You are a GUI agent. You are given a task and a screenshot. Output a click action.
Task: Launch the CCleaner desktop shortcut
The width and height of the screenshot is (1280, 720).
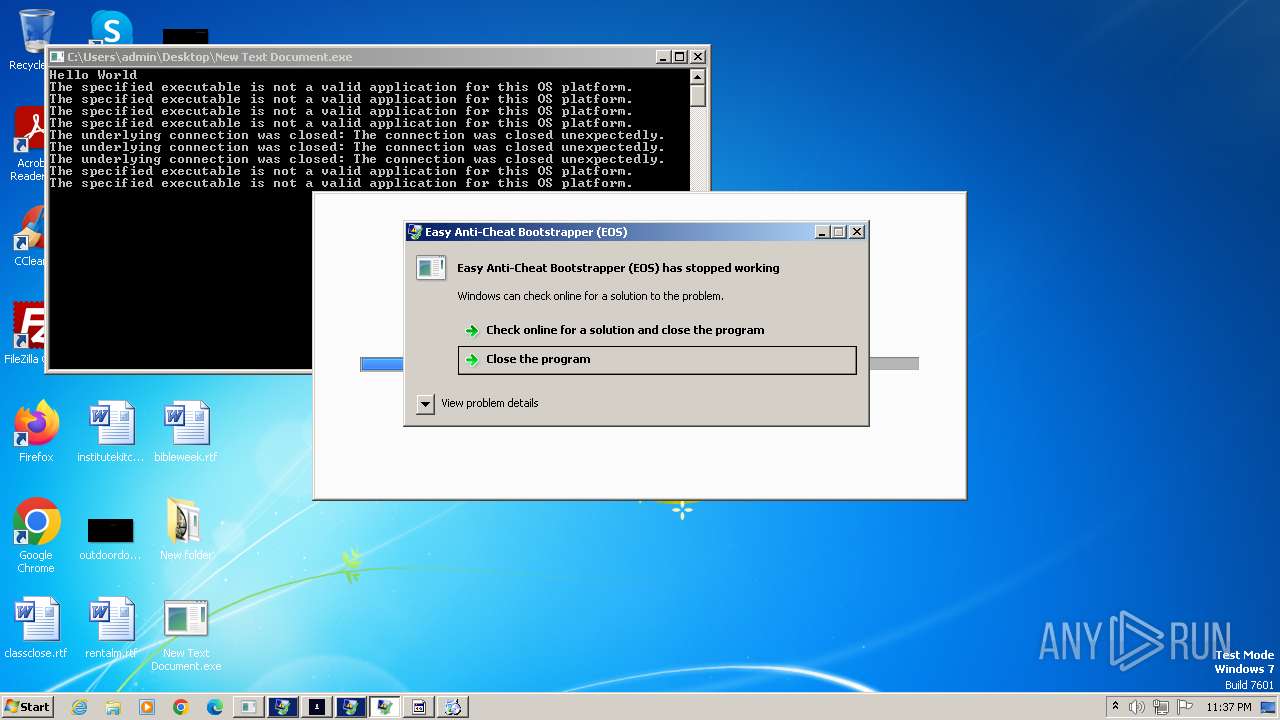tap(29, 236)
